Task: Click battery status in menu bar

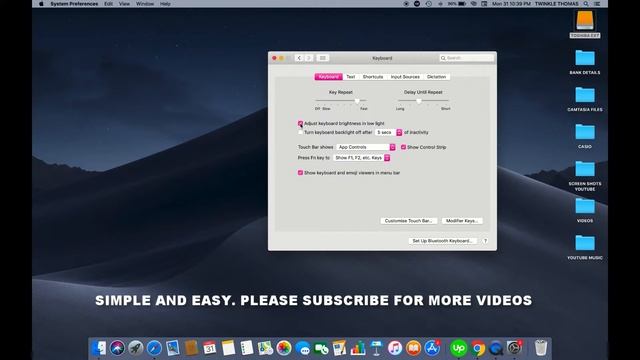Action: (457, 4)
